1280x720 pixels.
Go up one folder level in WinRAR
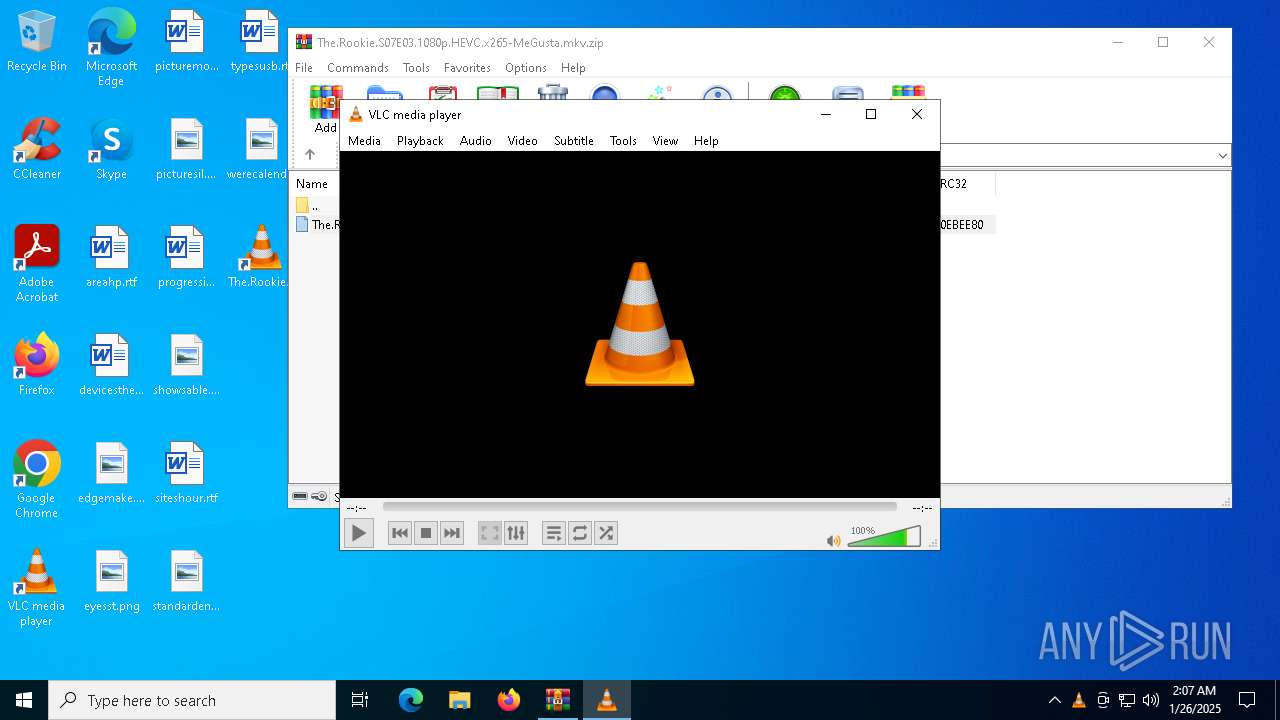click(x=310, y=155)
